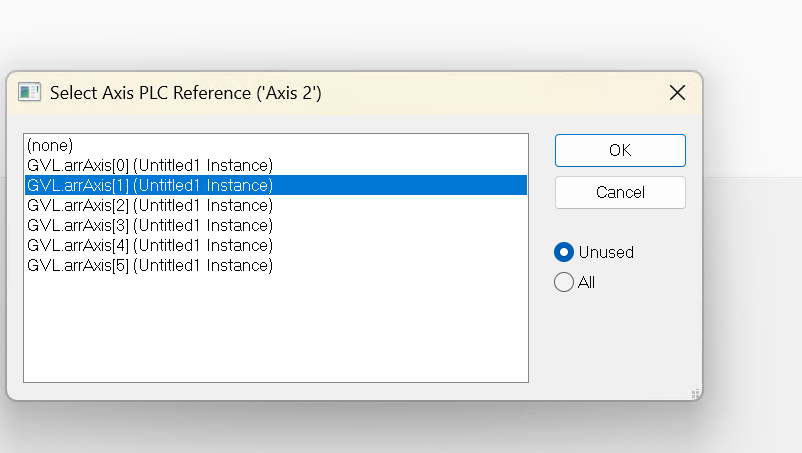Click the dialog icon in the title bar

coord(30,93)
